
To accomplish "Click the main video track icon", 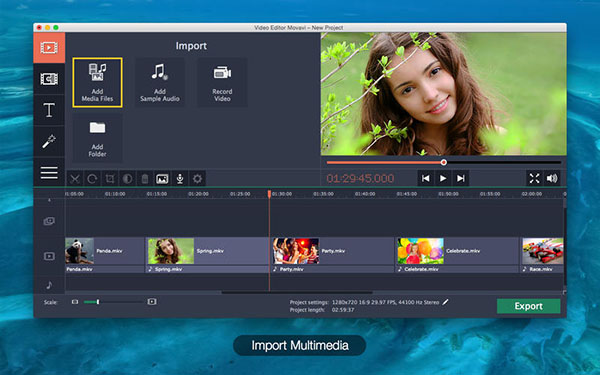I will pos(49,256).
